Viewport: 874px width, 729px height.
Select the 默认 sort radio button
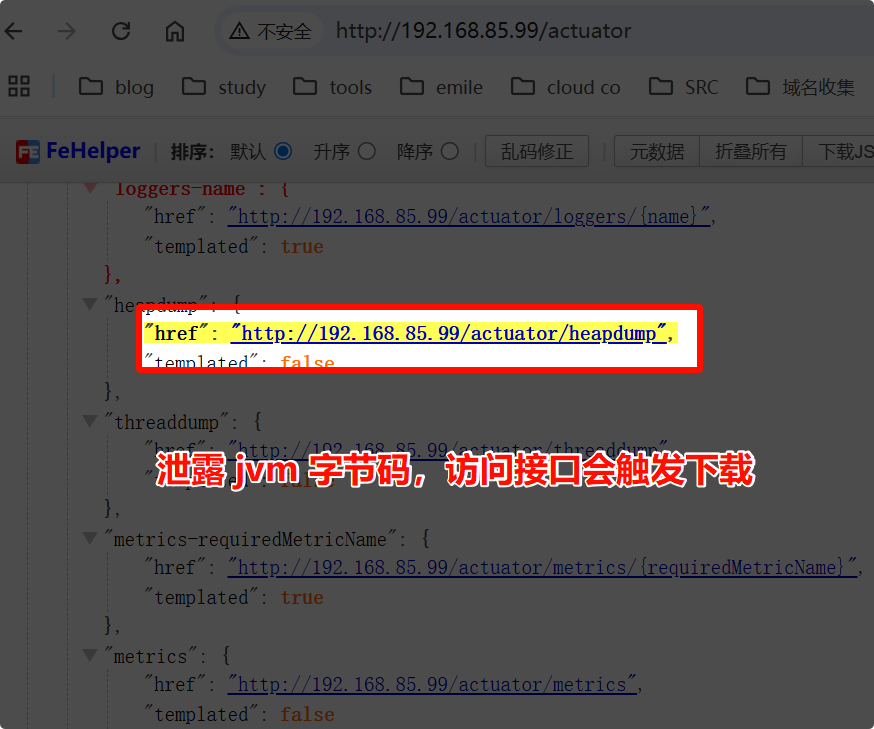point(283,152)
